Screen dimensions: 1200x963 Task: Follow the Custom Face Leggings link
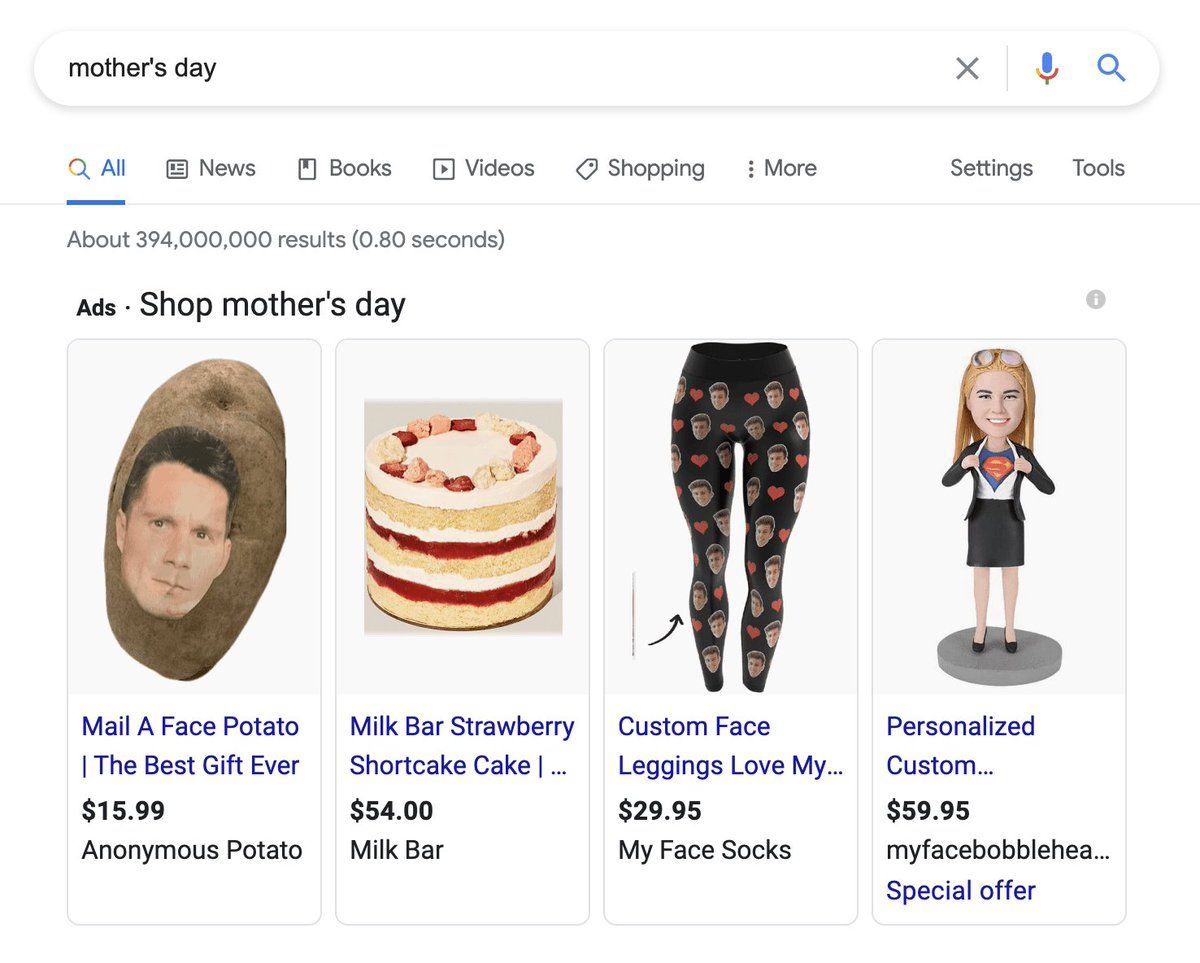[x=730, y=746]
